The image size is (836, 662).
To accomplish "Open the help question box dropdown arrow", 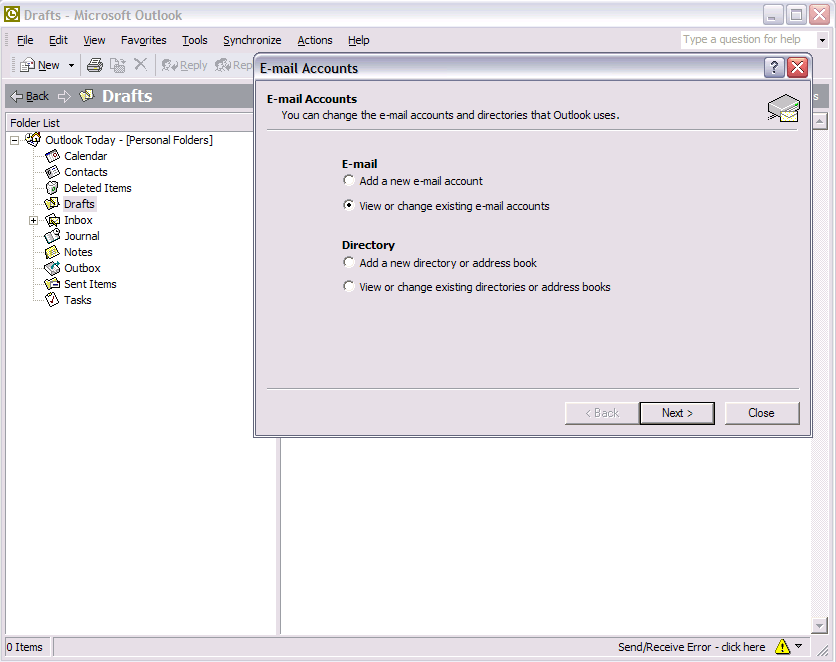I will (x=822, y=40).
